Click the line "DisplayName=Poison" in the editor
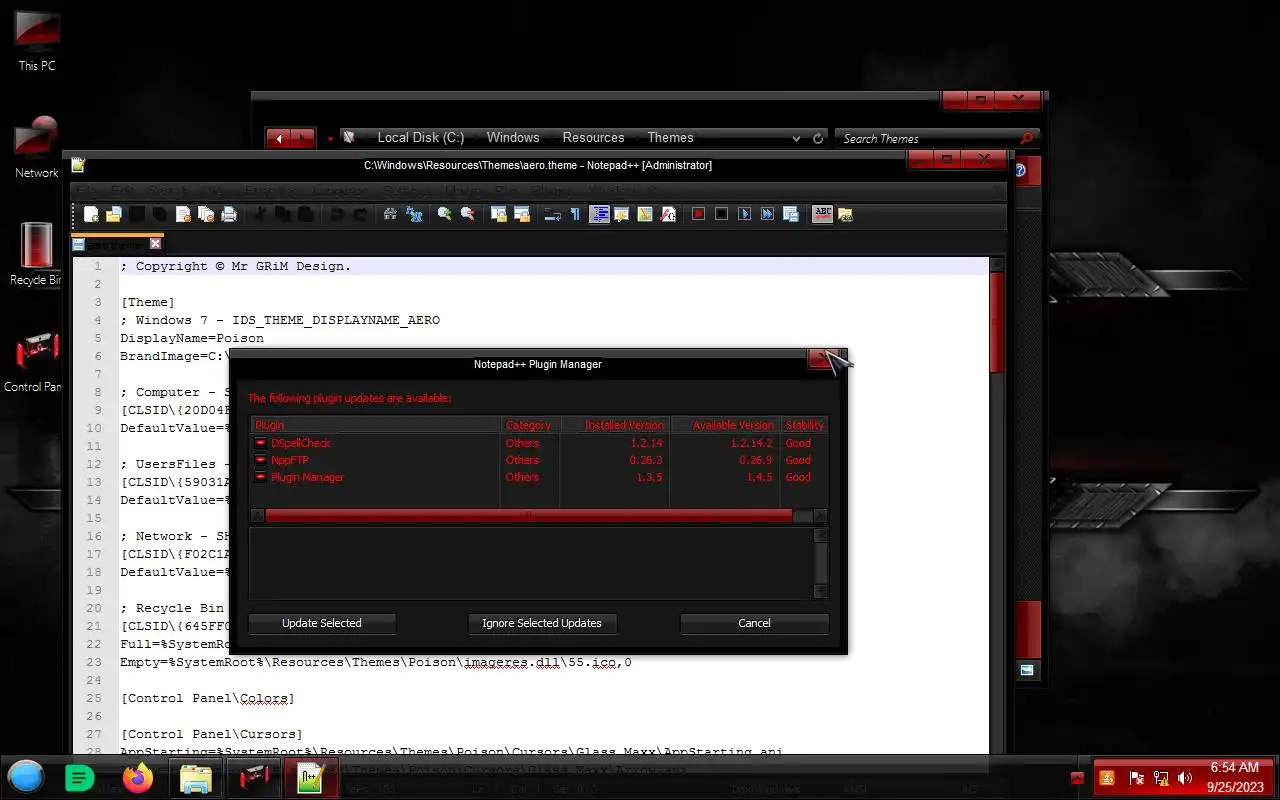Image resolution: width=1280 pixels, height=800 pixels. tap(192, 338)
